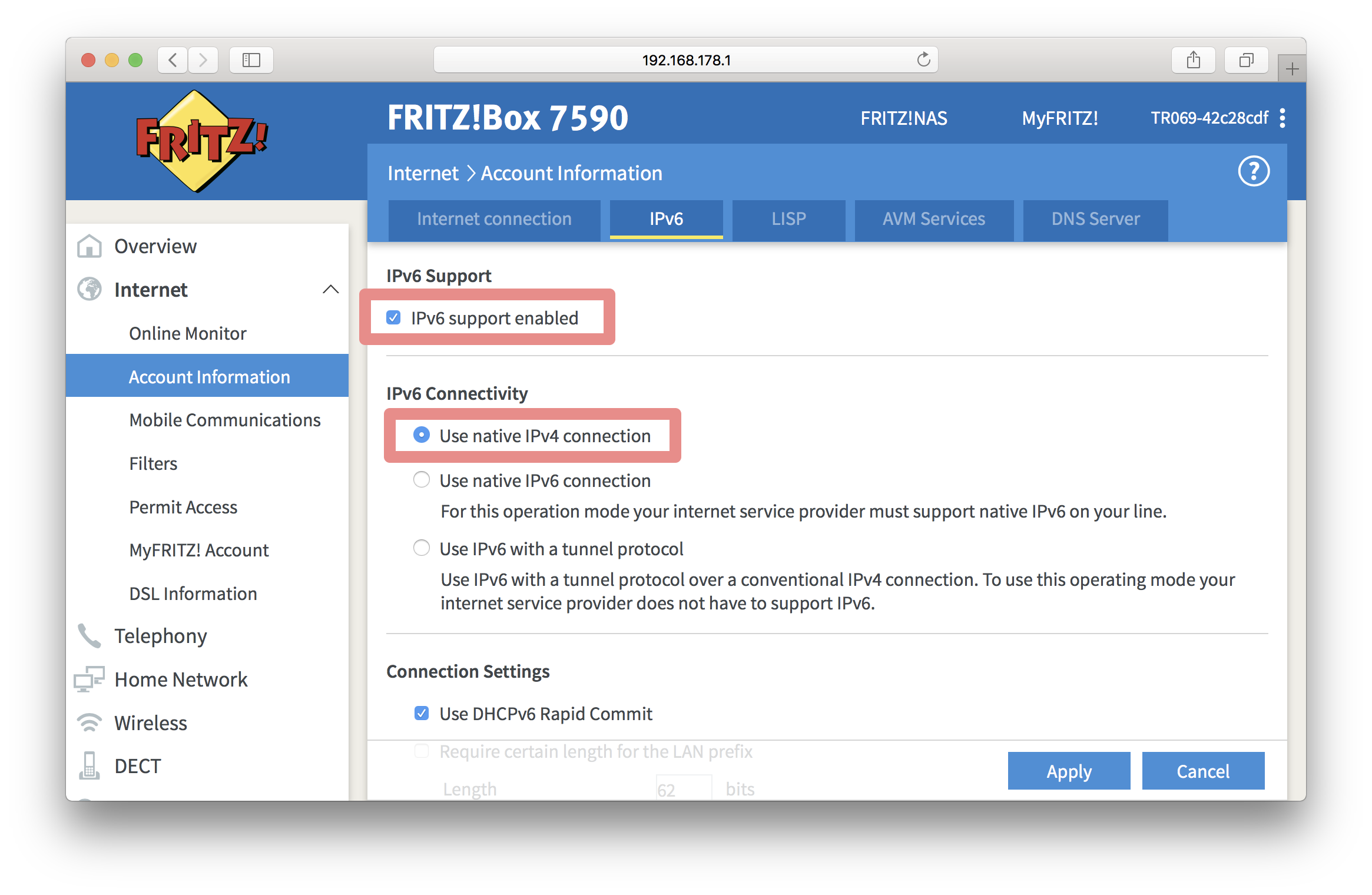Click the Connection Settings heading
This screenshot has height=895, width=1372.
point(468,671)
